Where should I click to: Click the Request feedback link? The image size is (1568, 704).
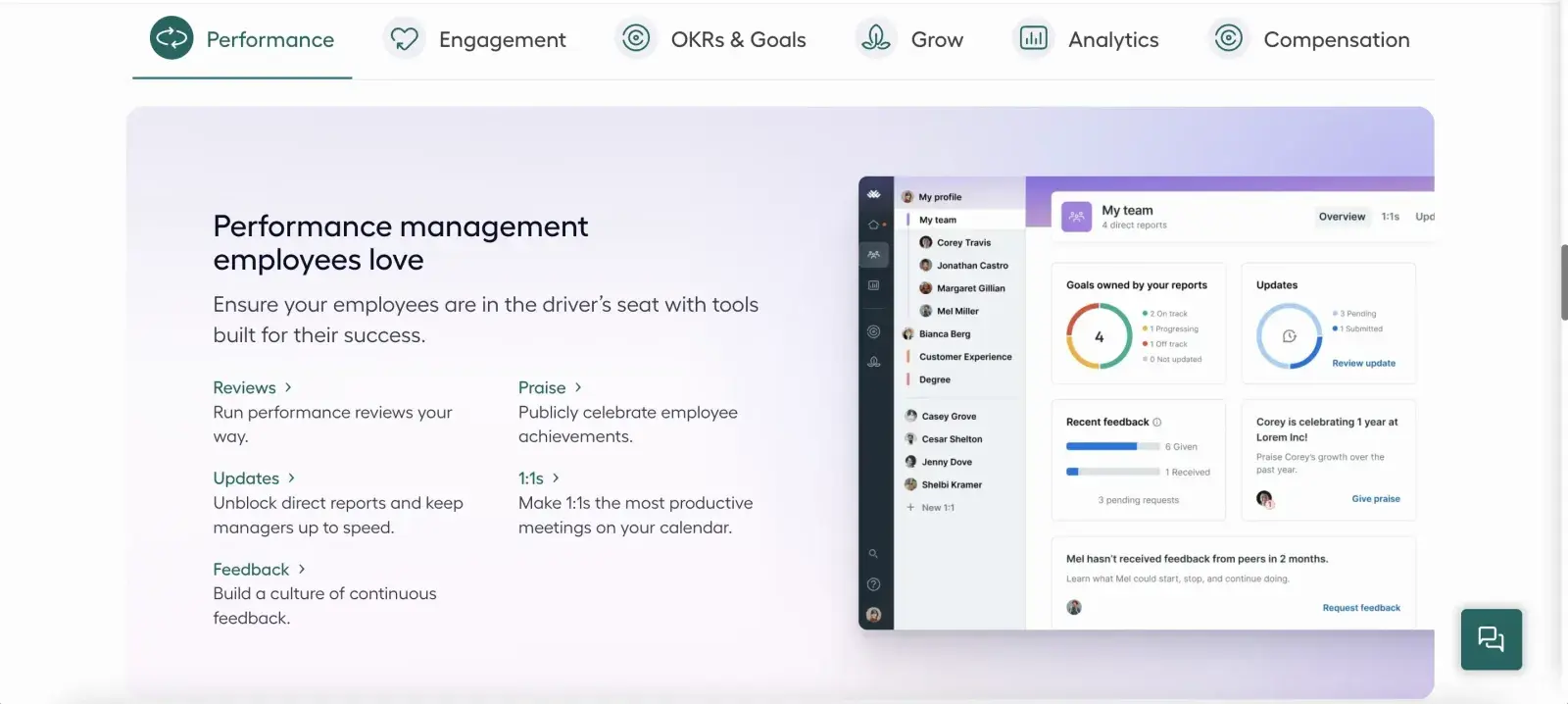[1361, 608]
